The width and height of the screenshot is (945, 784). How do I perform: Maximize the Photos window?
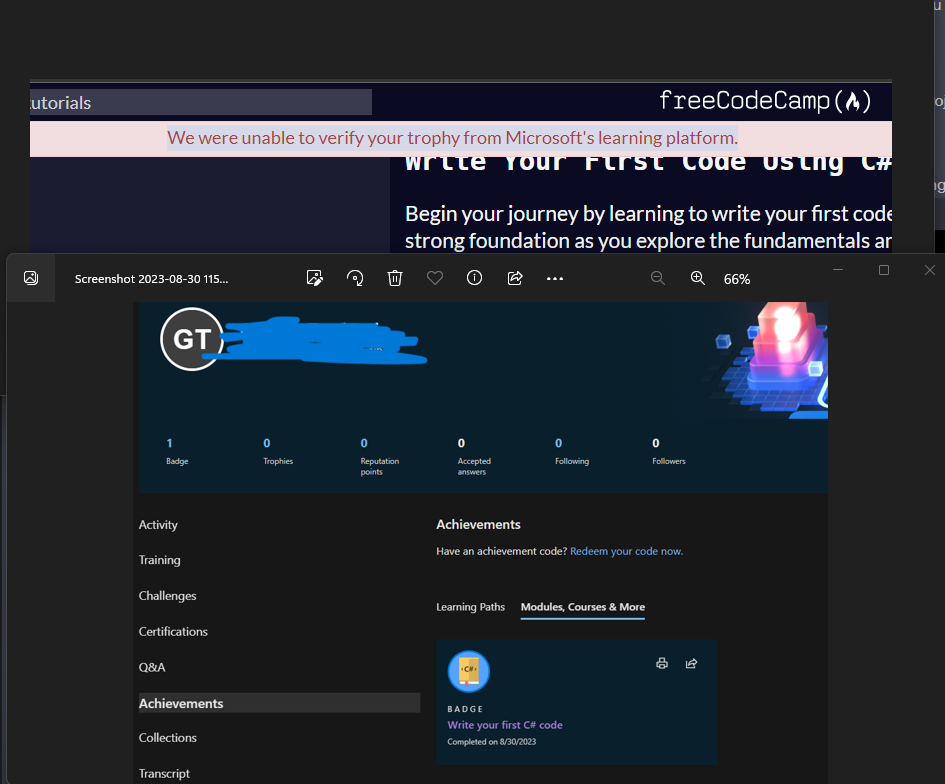[884, 270]
